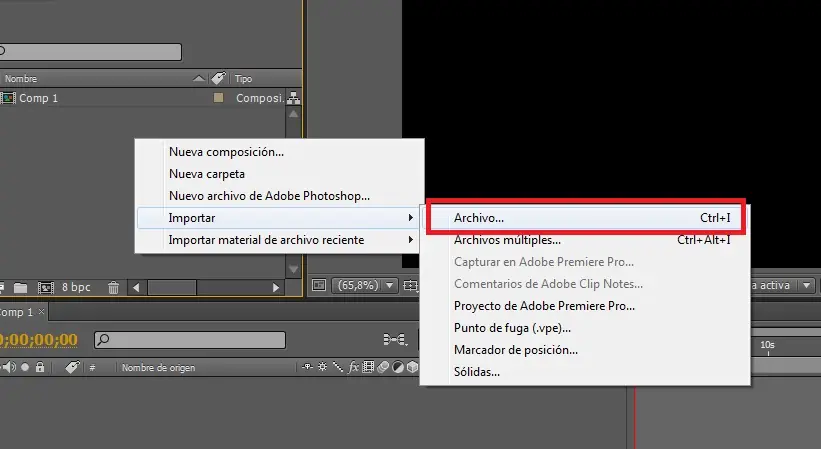Click the collapse transformations sun icon
The width and height of the screenshot is (821, 449).
tap(323, 367)
